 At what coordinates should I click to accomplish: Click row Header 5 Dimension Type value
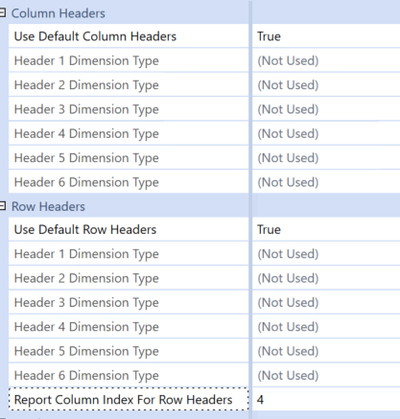(x=326, y=351)
